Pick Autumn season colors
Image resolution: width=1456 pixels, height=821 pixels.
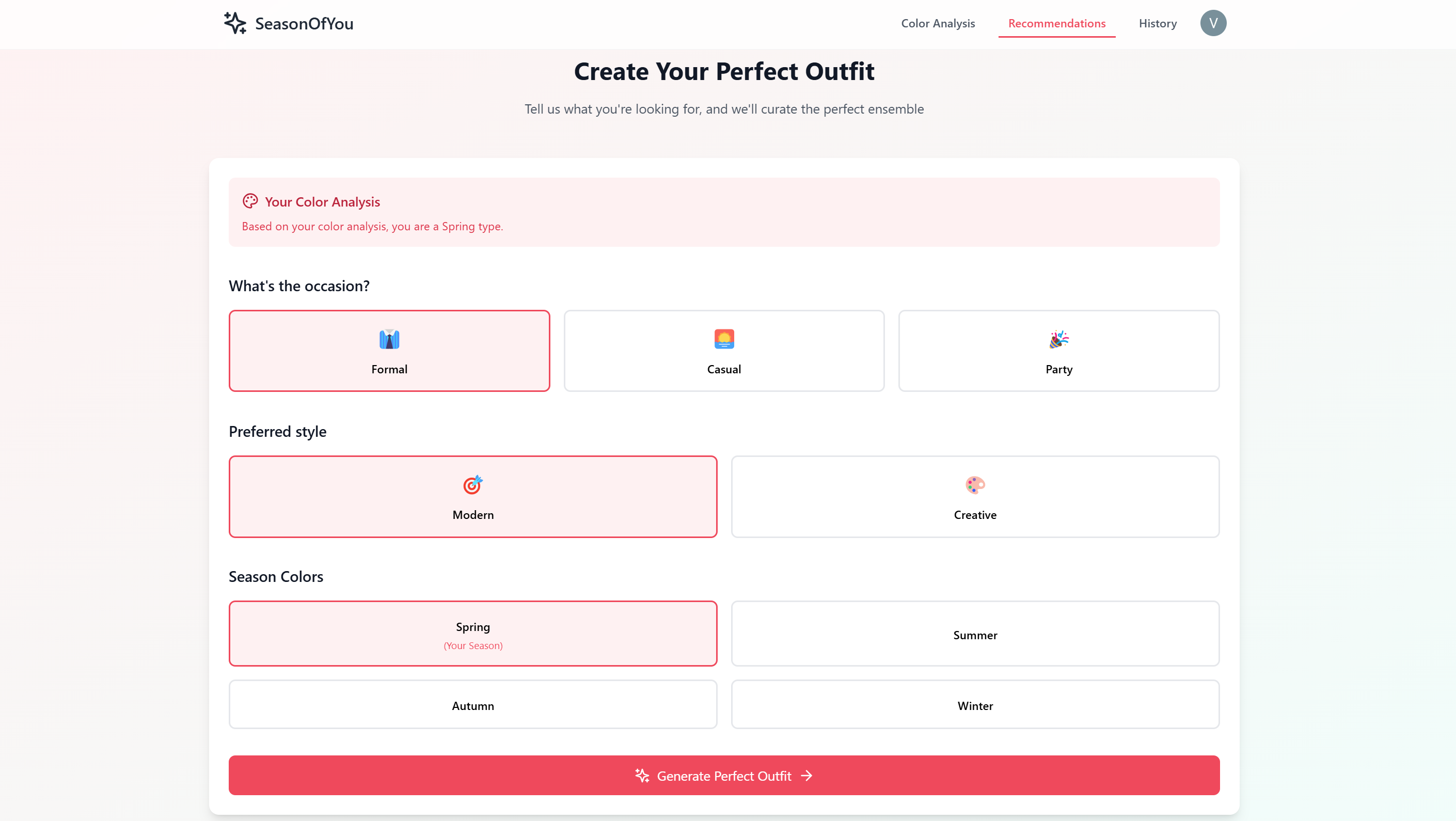(x=472, y=704)
